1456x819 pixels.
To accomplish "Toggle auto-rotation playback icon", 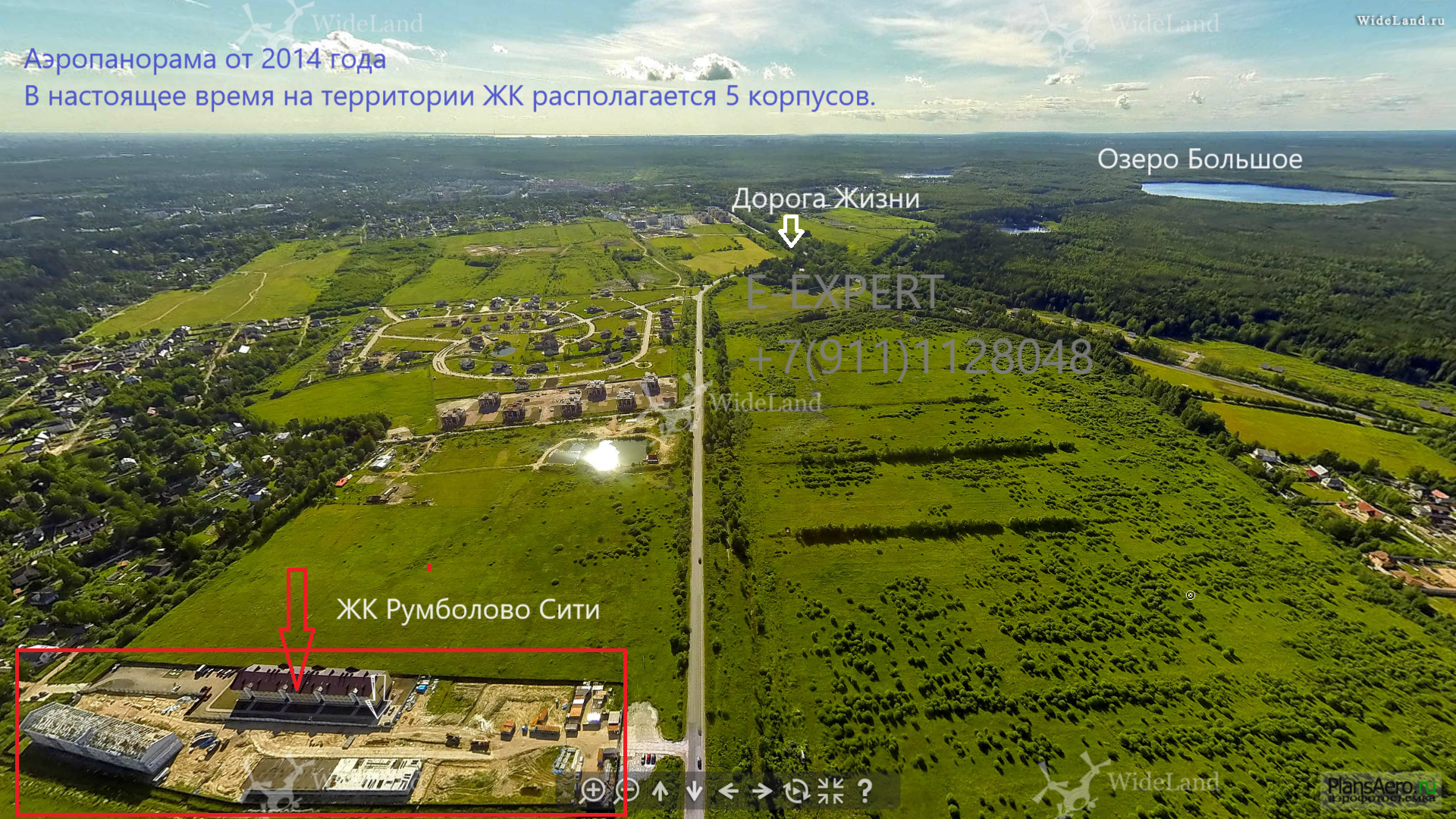I will 795,791.
